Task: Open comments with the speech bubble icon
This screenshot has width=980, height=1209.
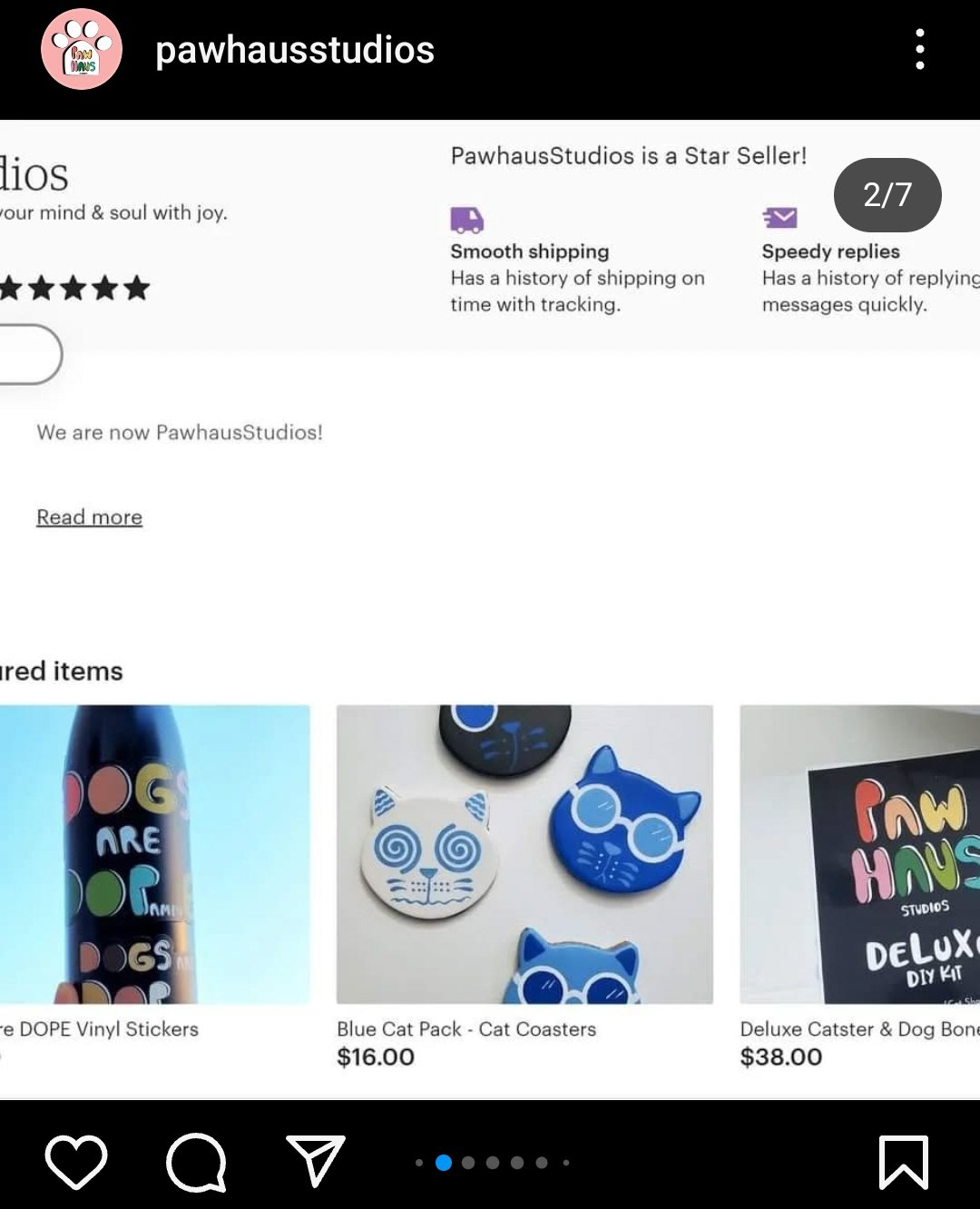Action: (x=196, y=1161)
